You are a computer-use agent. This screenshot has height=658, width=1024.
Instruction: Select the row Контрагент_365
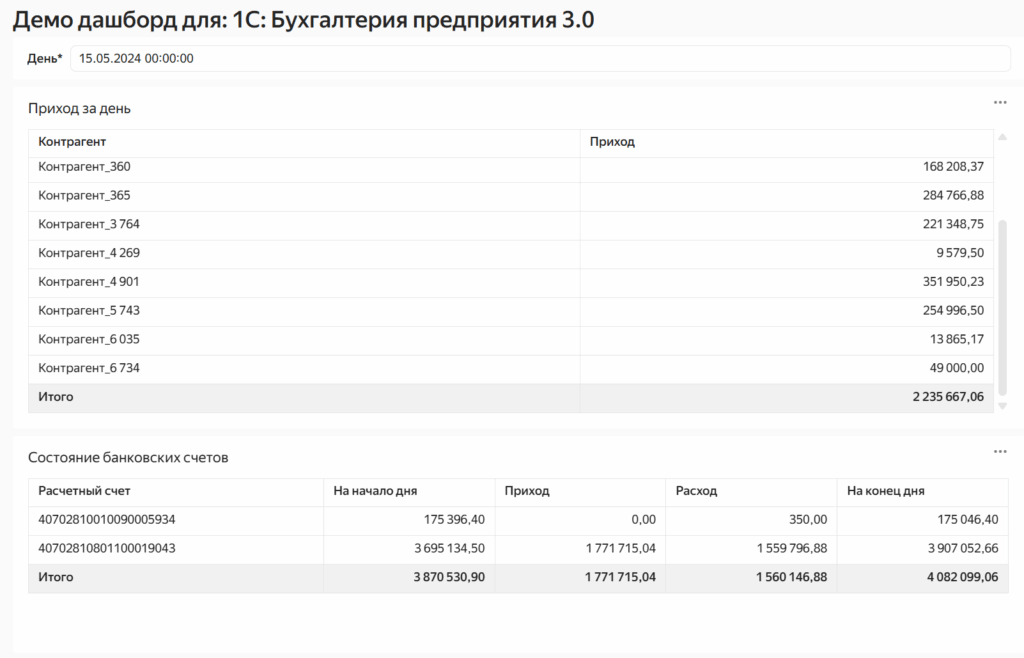[x=511, y=196]
